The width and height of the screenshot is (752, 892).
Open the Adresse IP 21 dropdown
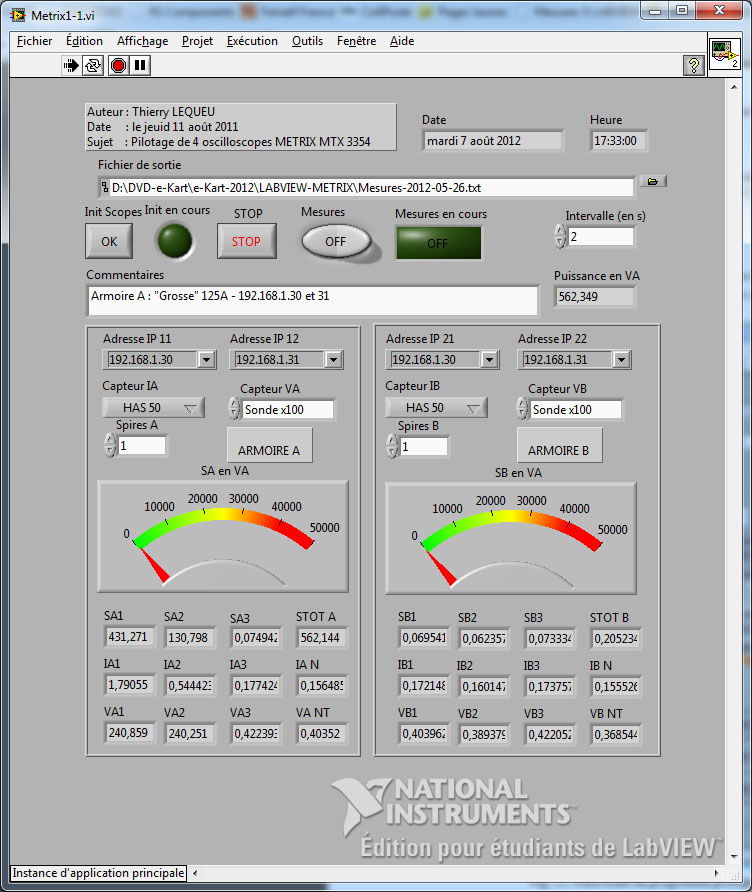(489, 360)
